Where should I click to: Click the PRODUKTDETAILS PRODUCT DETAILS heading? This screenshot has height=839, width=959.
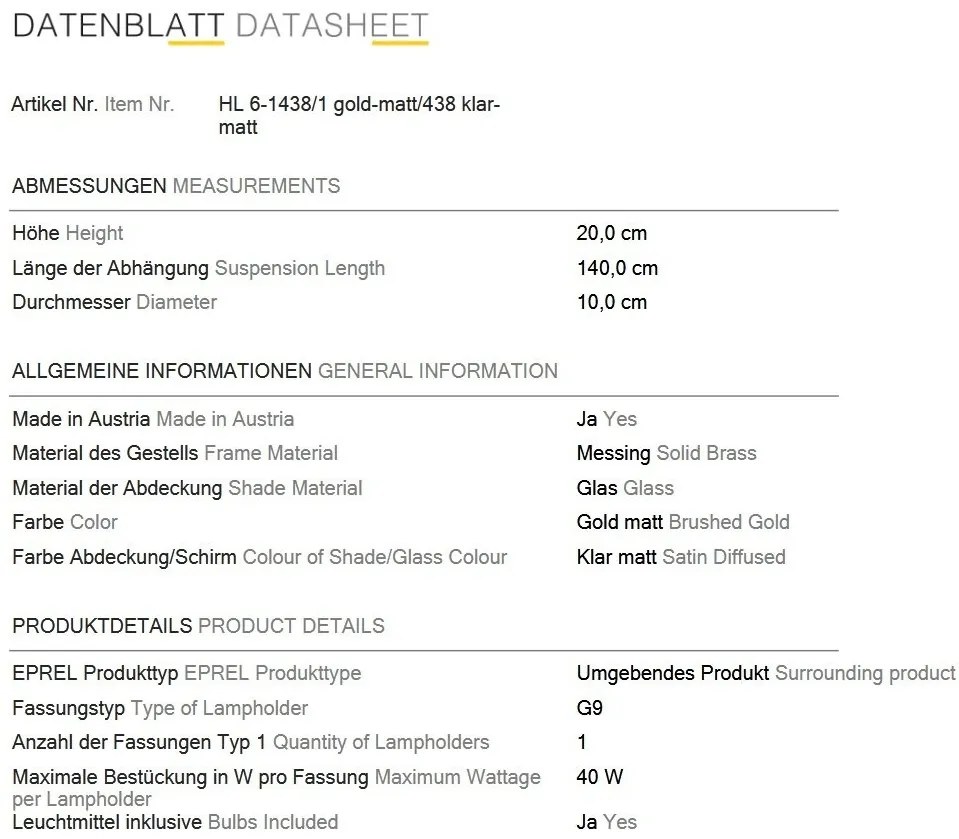198,626
